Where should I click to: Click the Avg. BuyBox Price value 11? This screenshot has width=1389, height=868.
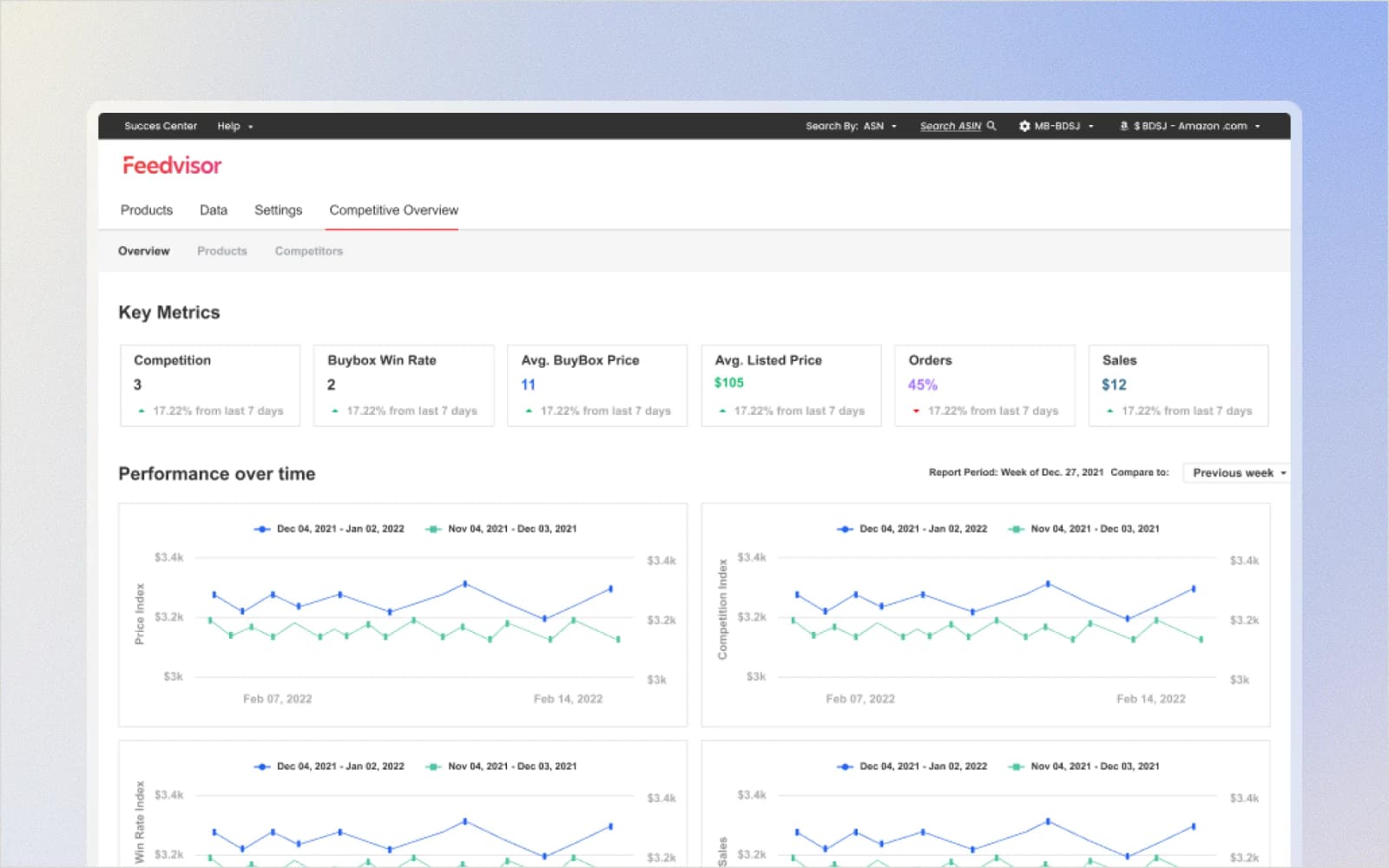point(528,385)
